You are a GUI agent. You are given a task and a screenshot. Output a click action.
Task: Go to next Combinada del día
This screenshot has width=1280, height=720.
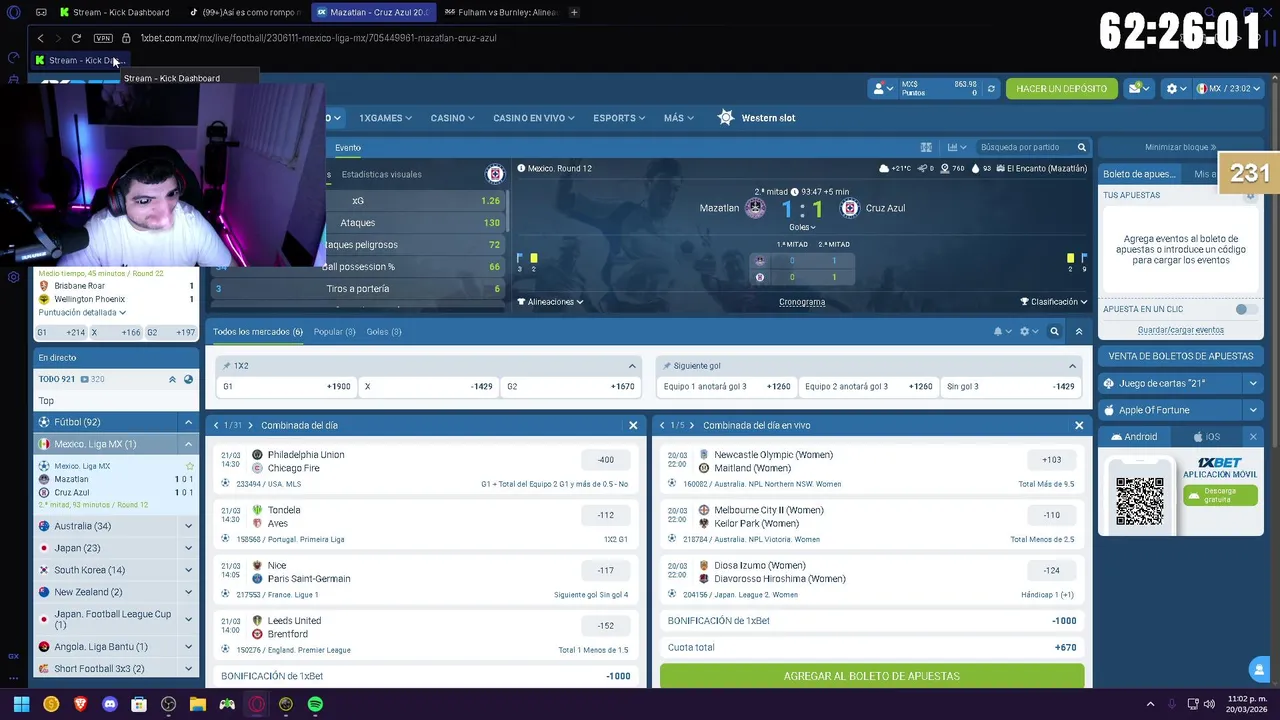click(250, 425)
